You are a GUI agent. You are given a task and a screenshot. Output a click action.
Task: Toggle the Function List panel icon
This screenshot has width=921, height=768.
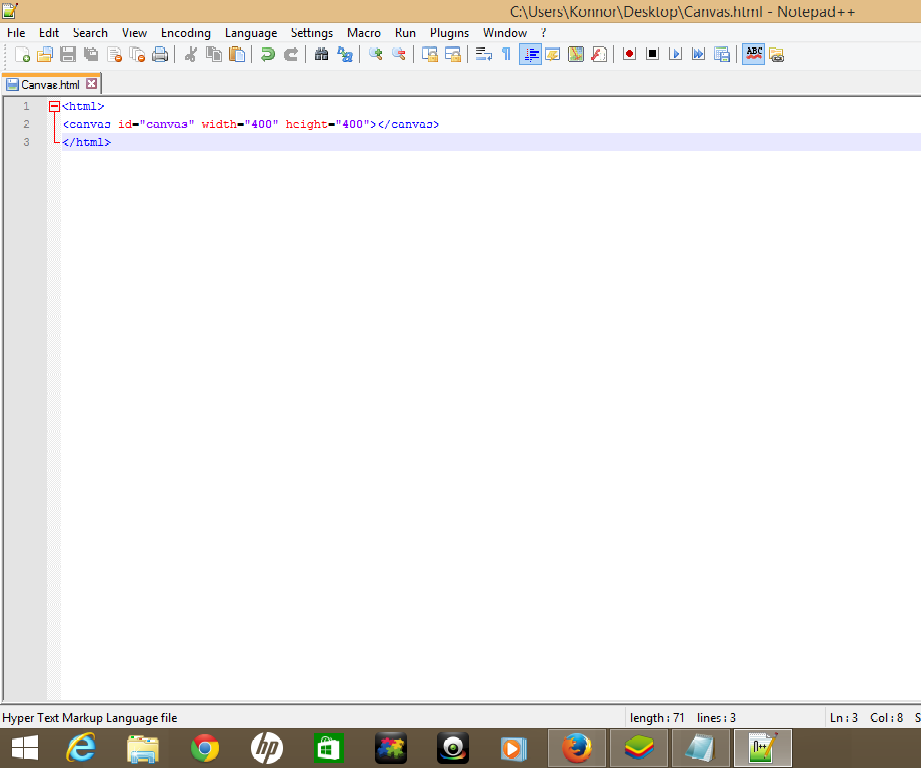[599, 55]
